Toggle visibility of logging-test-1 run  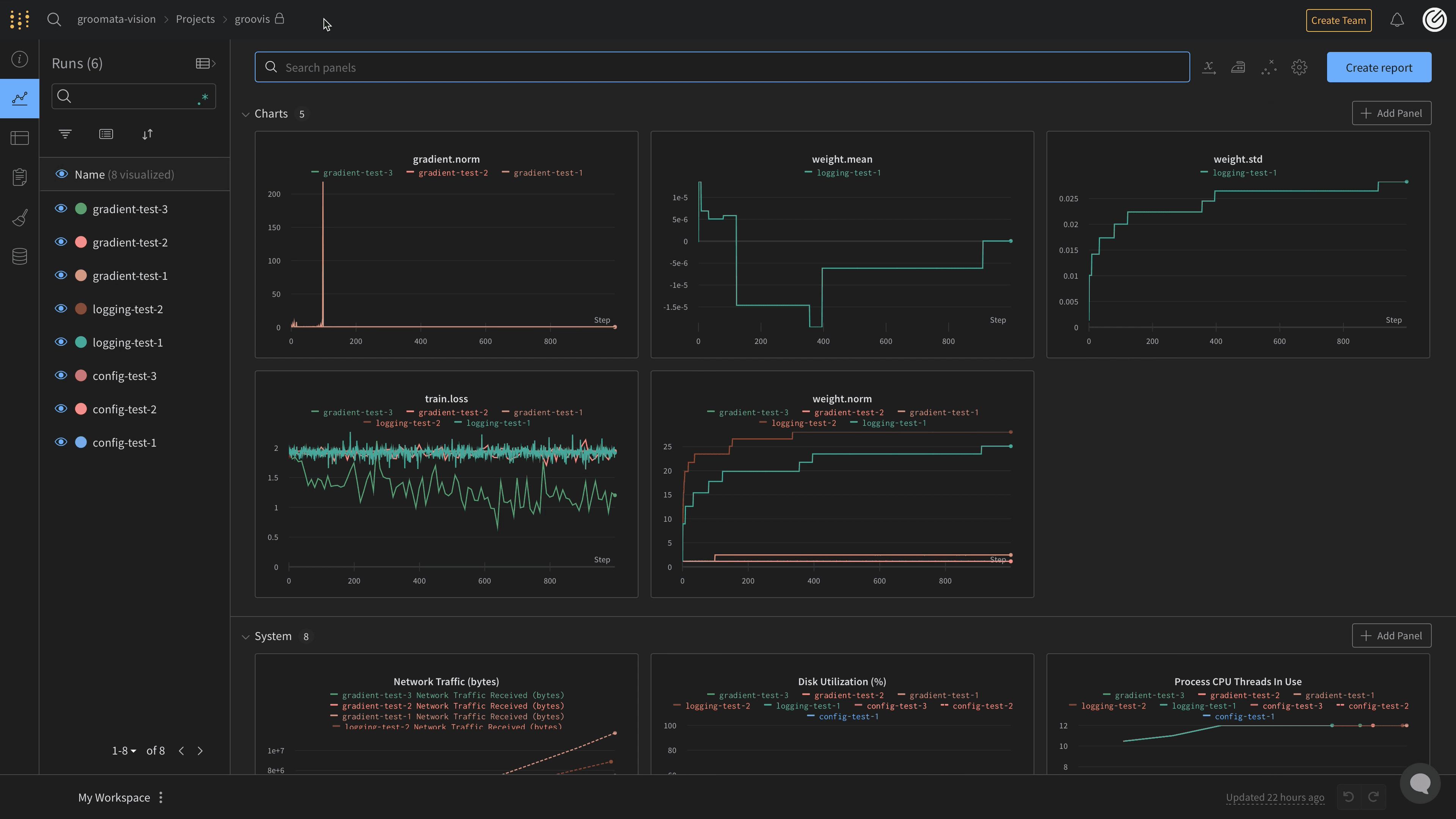pos(61,342)
